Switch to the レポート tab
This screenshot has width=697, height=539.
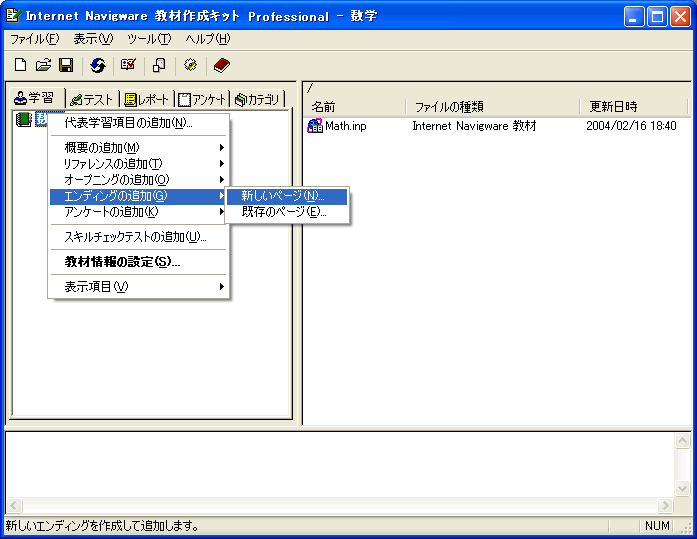coord(146,100)
